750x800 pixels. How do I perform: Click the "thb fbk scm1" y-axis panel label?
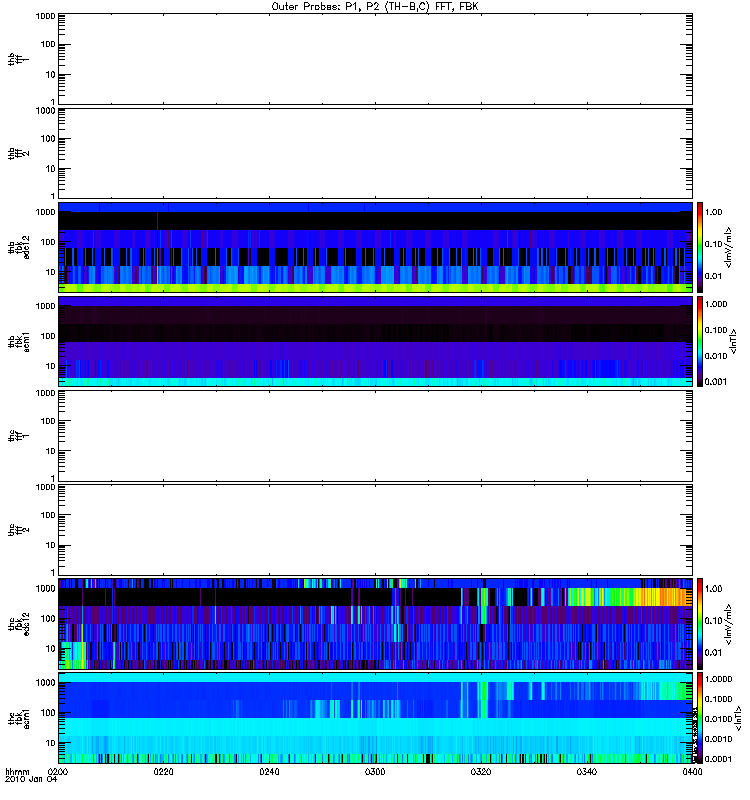[19, 341]
